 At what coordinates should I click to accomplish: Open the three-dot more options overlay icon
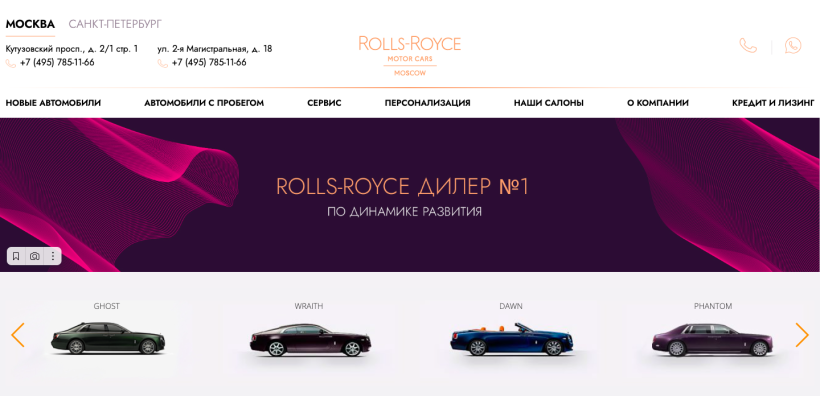point(53,256)
